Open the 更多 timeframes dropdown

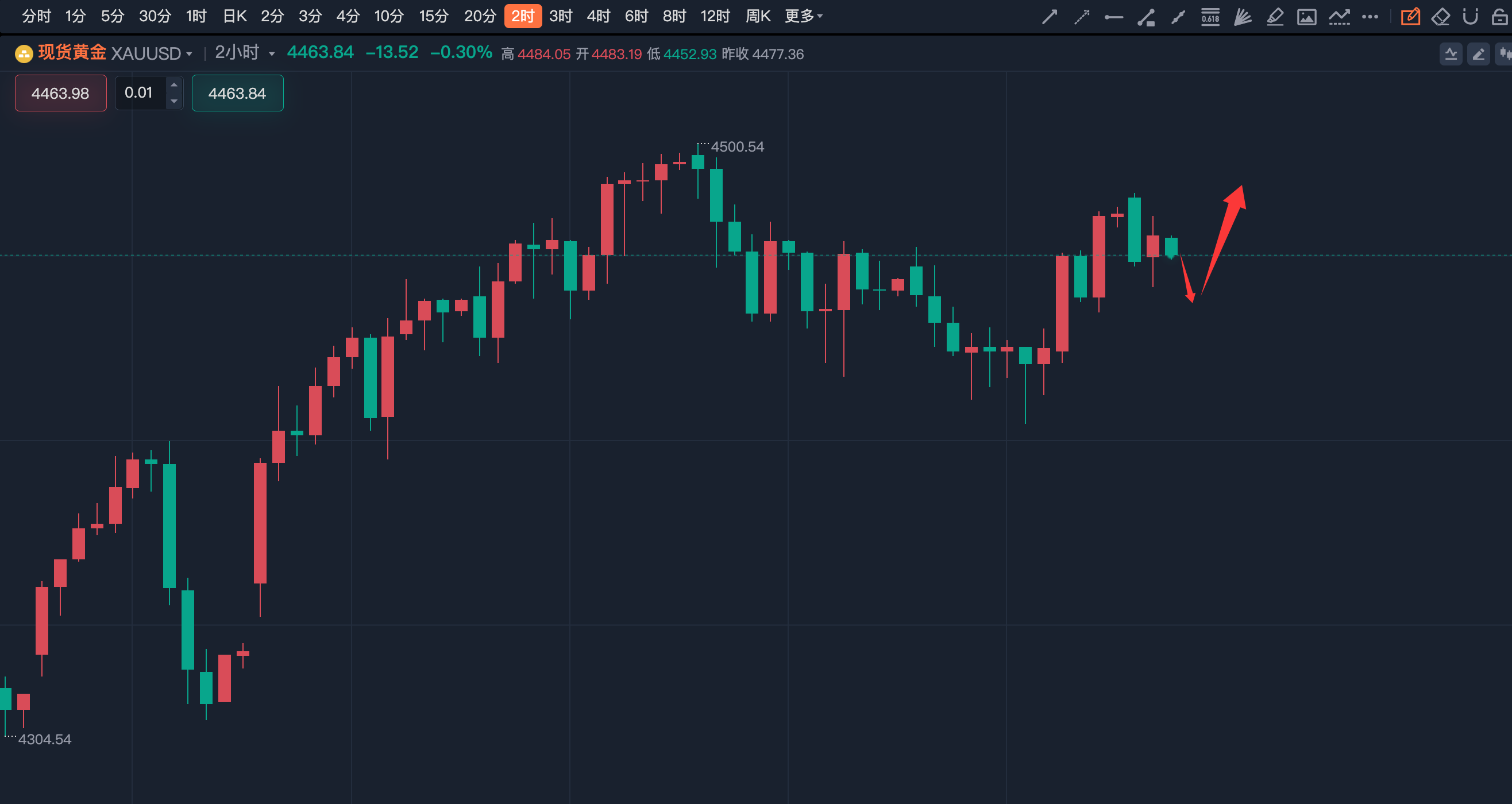click(804, 17)
